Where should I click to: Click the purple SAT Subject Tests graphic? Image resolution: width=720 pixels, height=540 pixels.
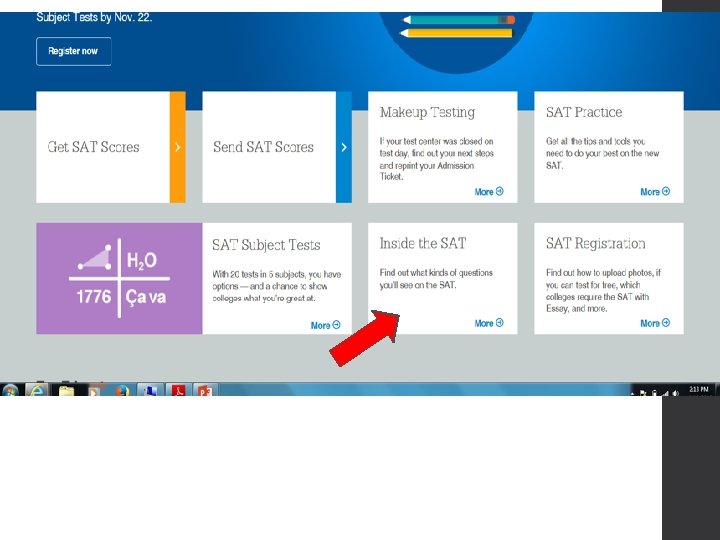click(x=119, y=278)
